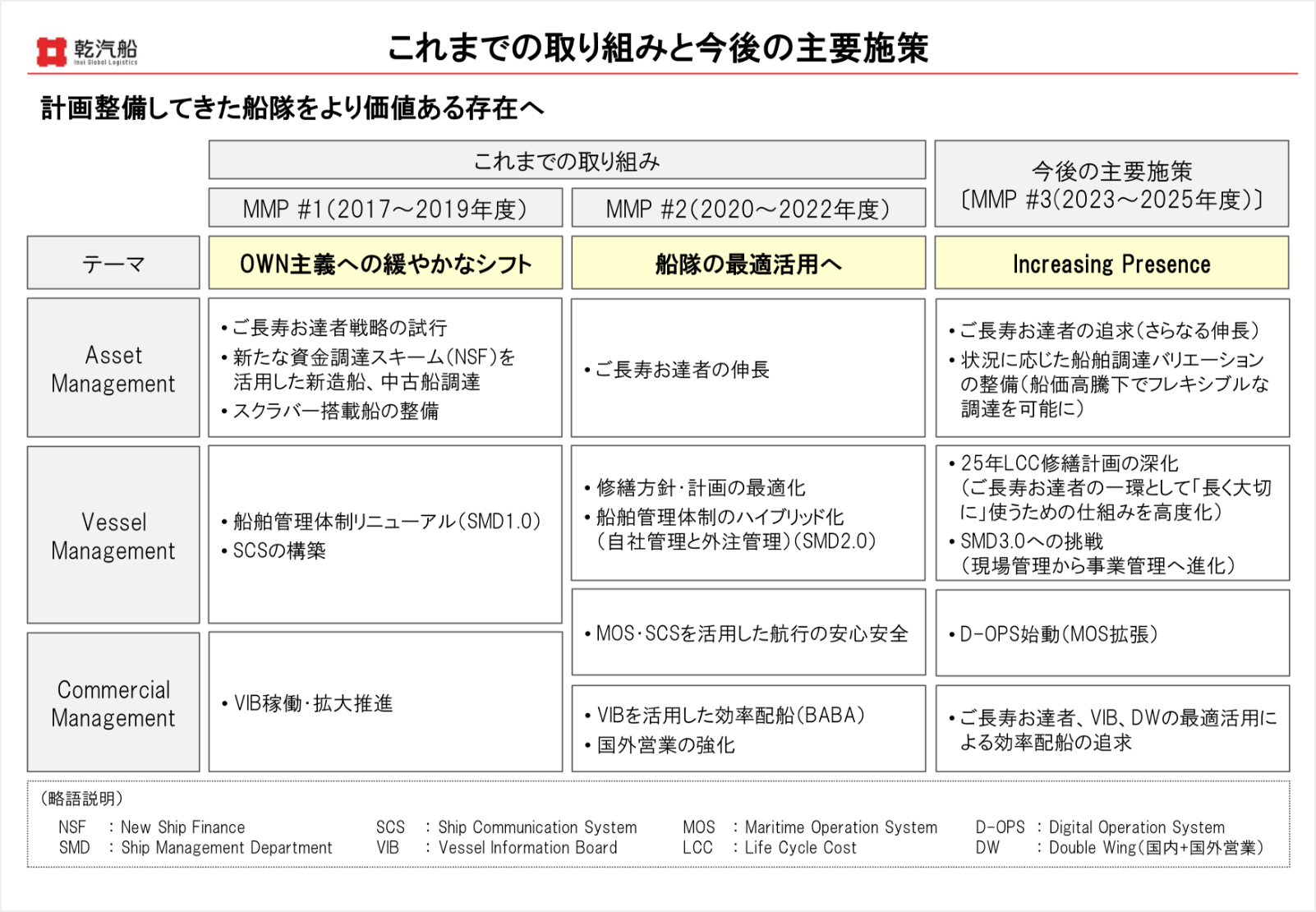Select glossary entry SCS : Ship Communication System
The height and width of the screenshot is (912, 1316).
[x=507, y=827]
